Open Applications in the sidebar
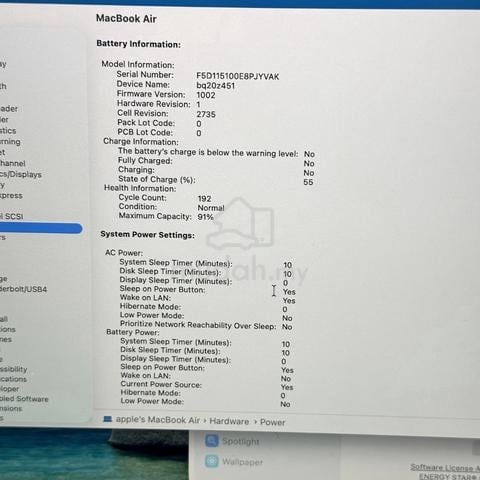 (13, 379)
